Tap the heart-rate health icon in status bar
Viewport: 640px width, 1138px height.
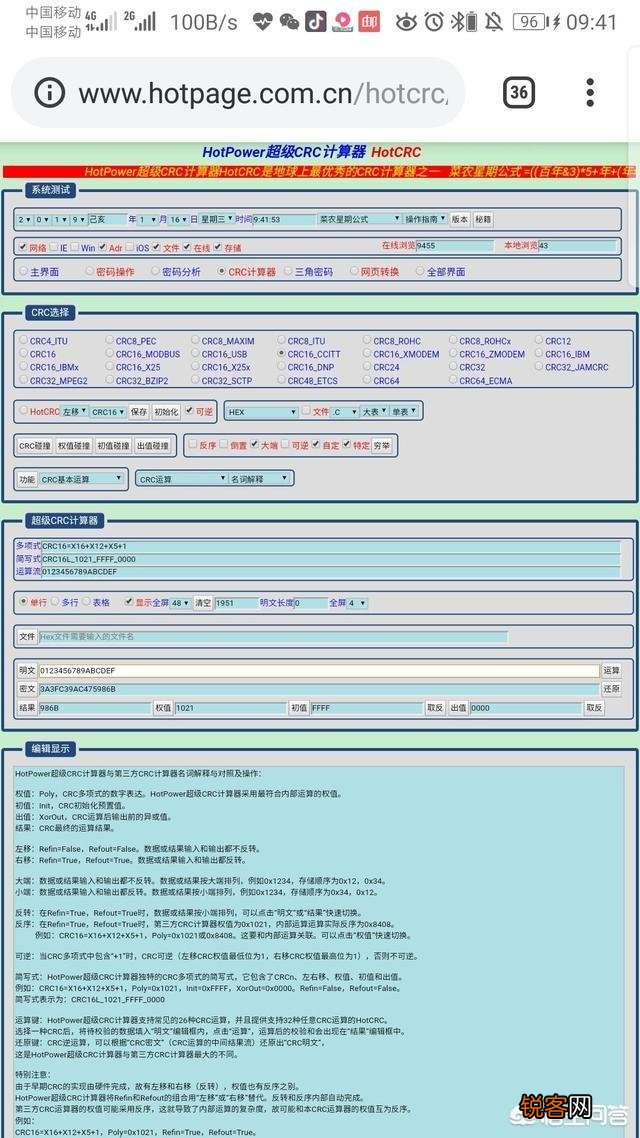click(263, 22)
